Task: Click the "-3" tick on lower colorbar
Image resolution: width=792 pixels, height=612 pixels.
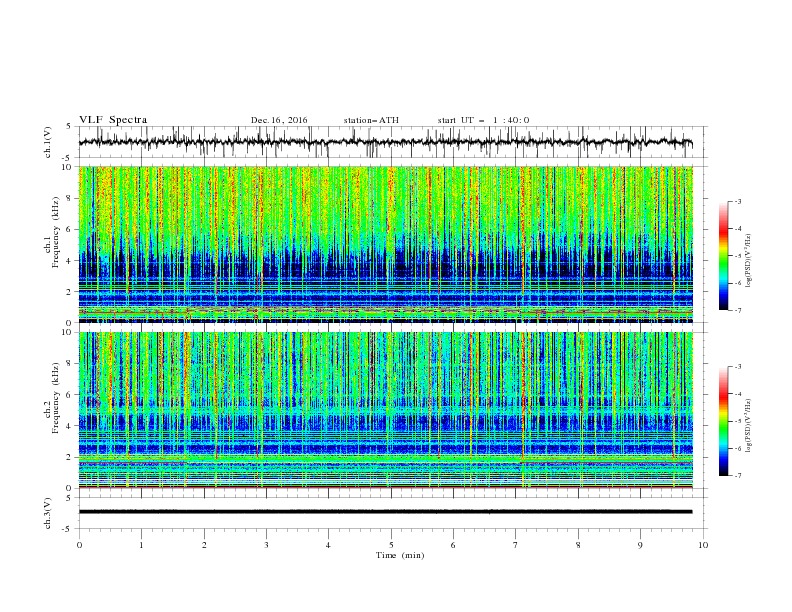Action: point(738,367)
